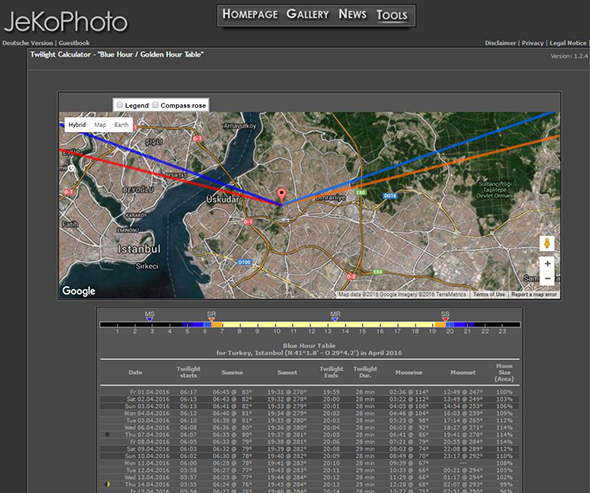This screenshot has height=493, width=590.
Task: Click the green E80 badge near Ümraniye
Action: (x=361, y=192)
